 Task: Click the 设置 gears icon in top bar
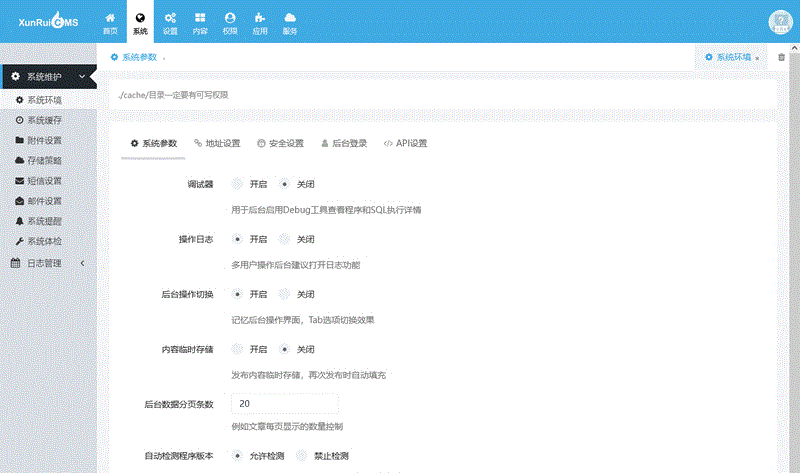[x=170, y=23]
